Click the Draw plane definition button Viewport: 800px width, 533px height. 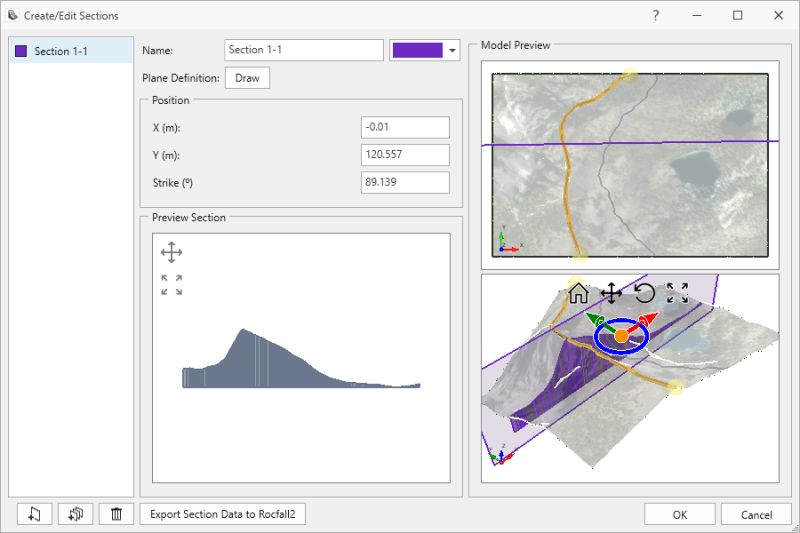point(247,78)
